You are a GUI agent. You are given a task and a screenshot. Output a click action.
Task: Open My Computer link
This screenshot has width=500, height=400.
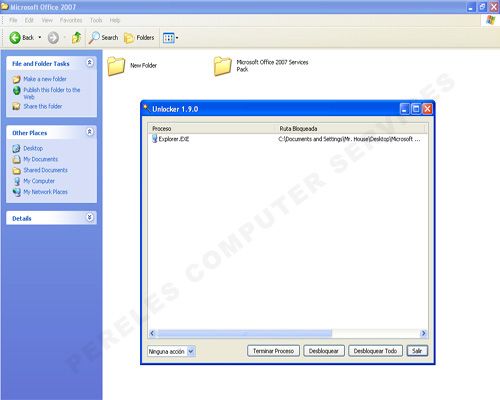(39, 181)
